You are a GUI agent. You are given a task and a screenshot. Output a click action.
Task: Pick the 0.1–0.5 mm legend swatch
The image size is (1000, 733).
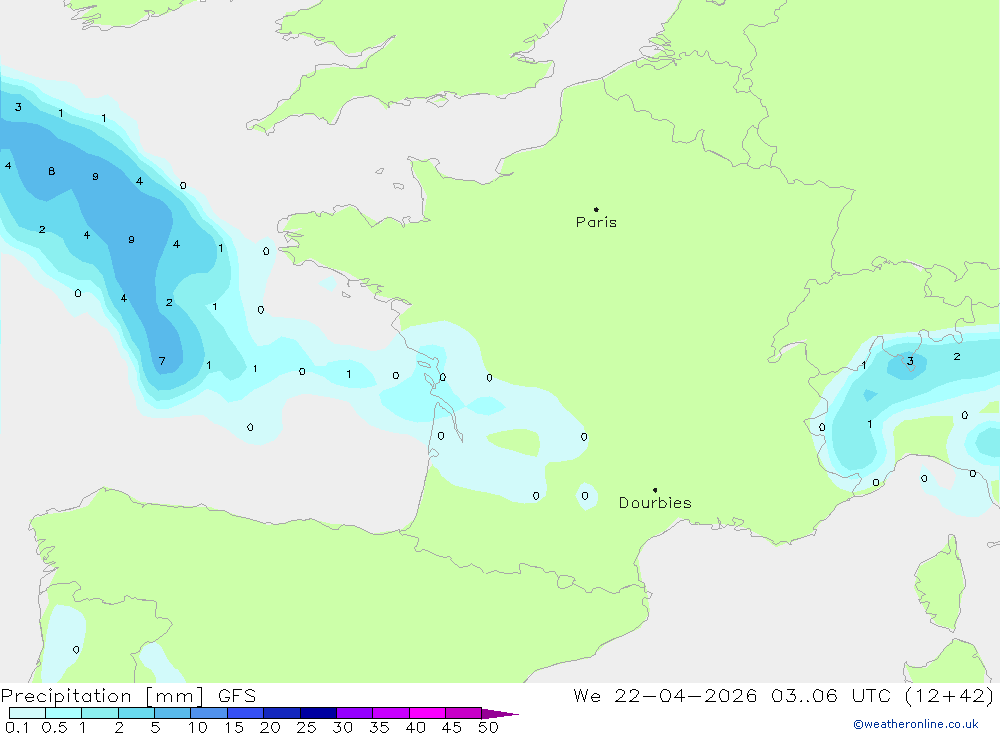tap(27, 713)
